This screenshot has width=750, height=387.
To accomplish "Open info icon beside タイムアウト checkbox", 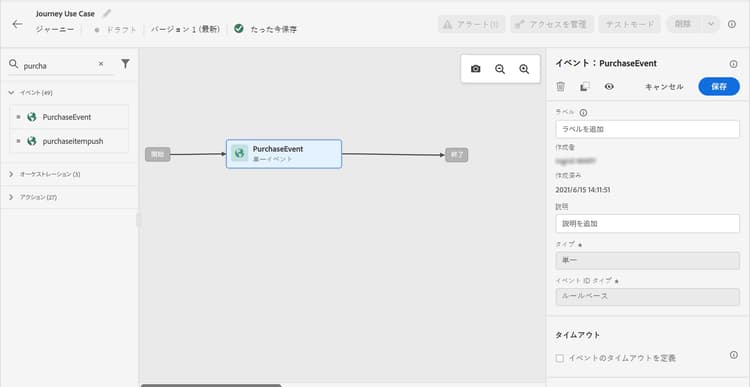I will (734, 354).
